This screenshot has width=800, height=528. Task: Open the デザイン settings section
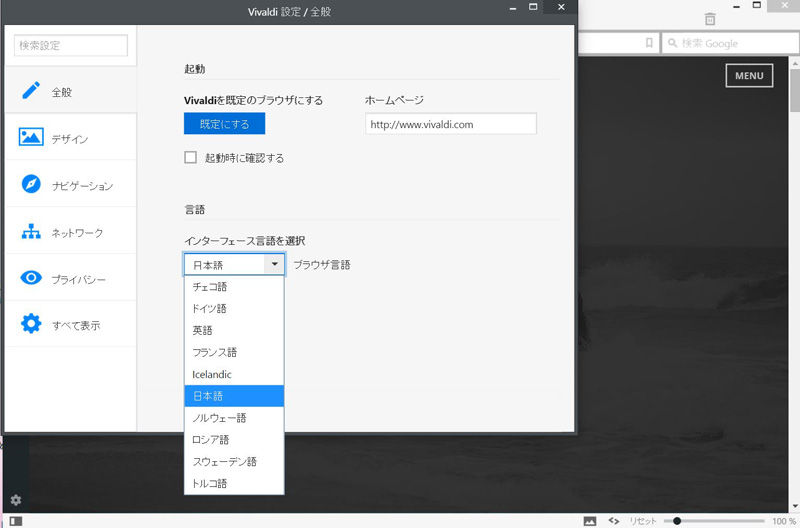(x=70, y=138)
